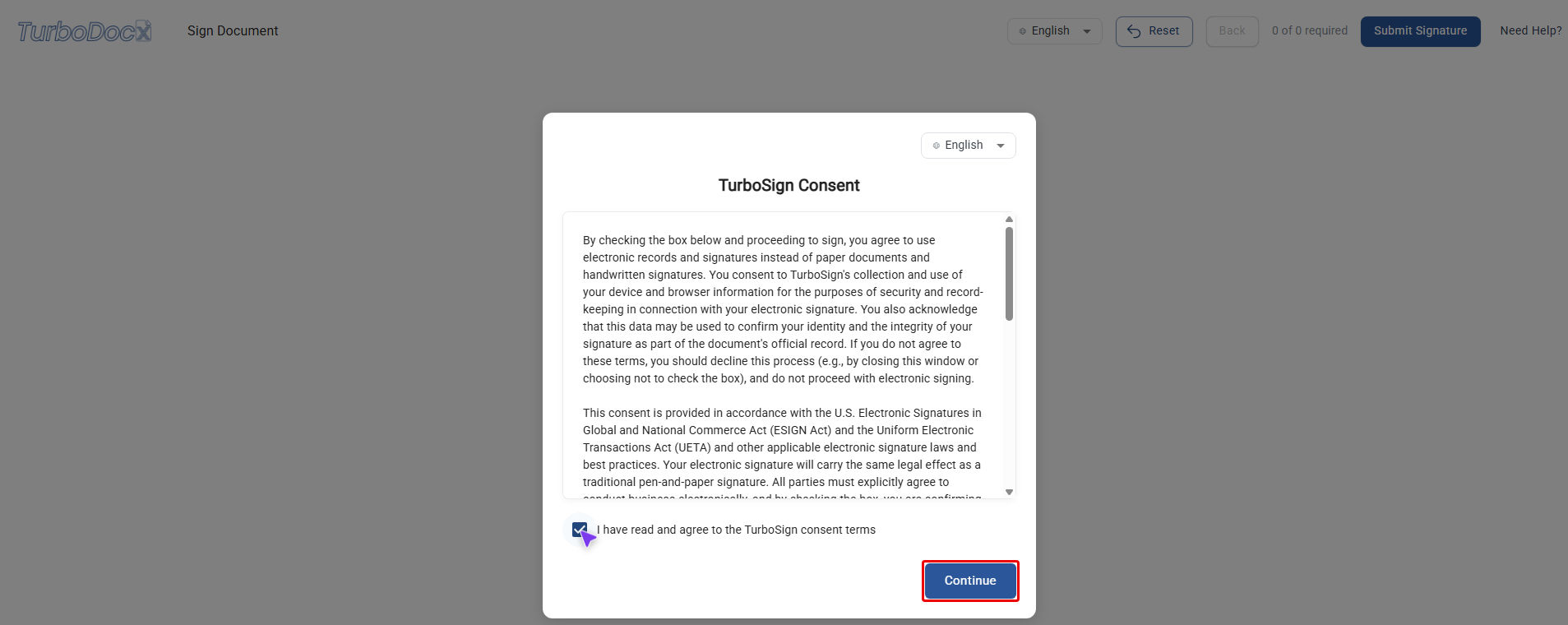This screenshot has width=1568, height=625.
Task: Click Submit Signature
Action: coord(1420,31)
